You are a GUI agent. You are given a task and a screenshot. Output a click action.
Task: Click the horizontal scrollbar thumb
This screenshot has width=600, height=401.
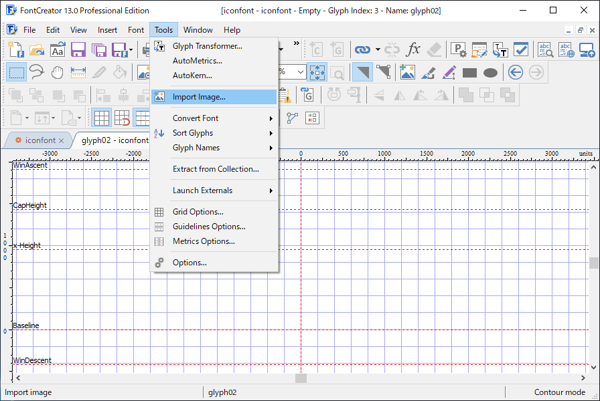[301, 378]
